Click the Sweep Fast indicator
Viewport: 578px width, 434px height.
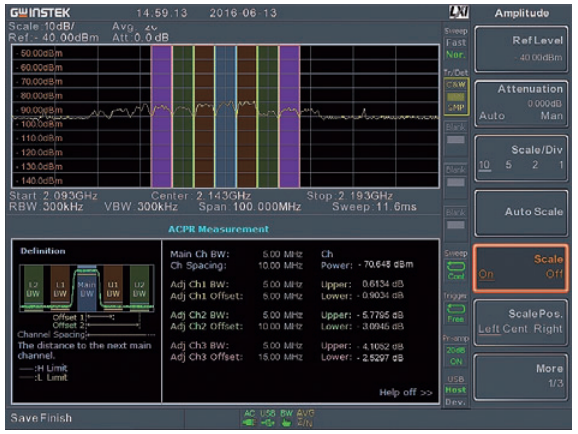456,43
